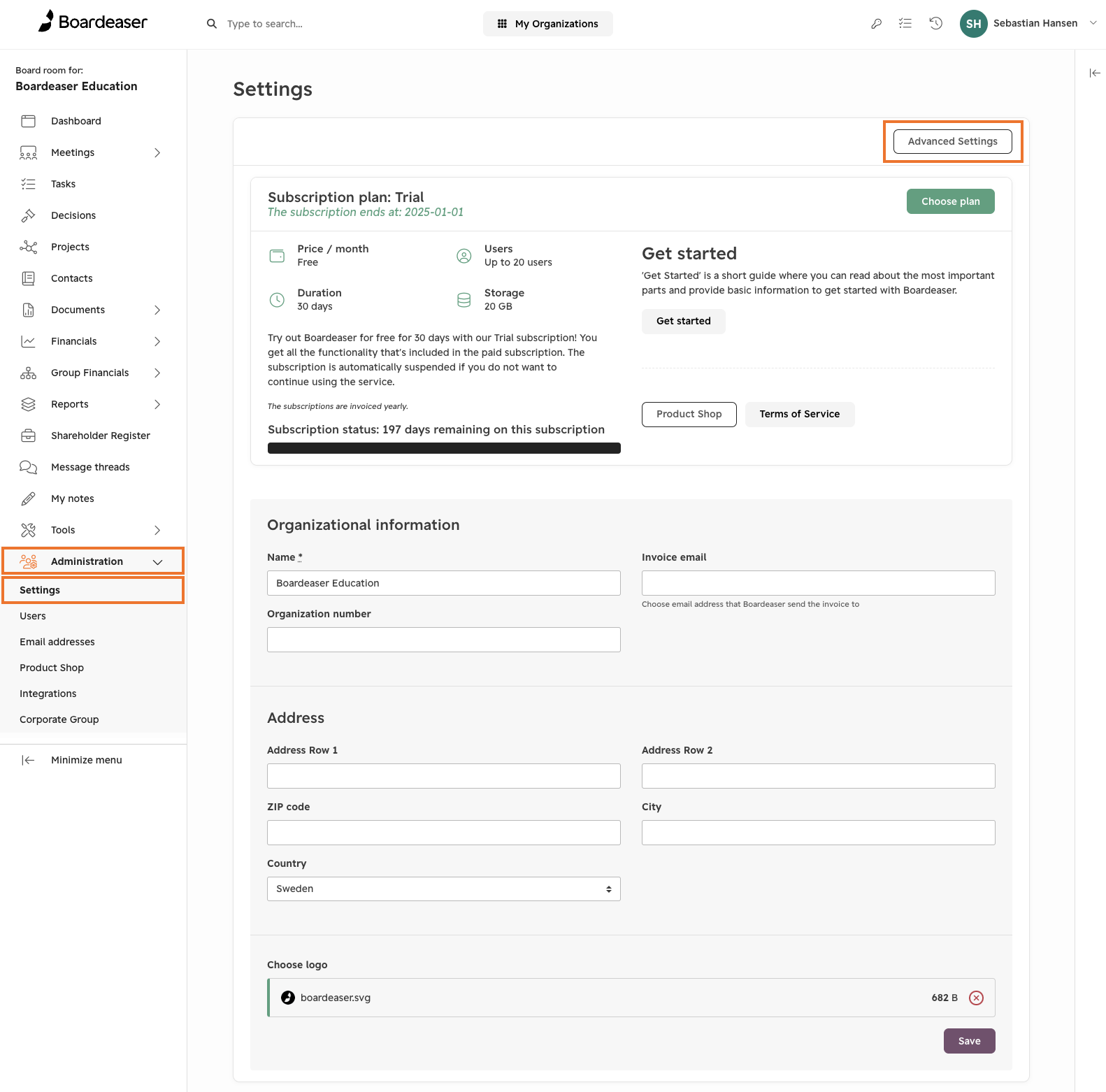1106x1092 pixels.
Task: Expand the Financials submenu chevron
Action: (x=157, y=341)
